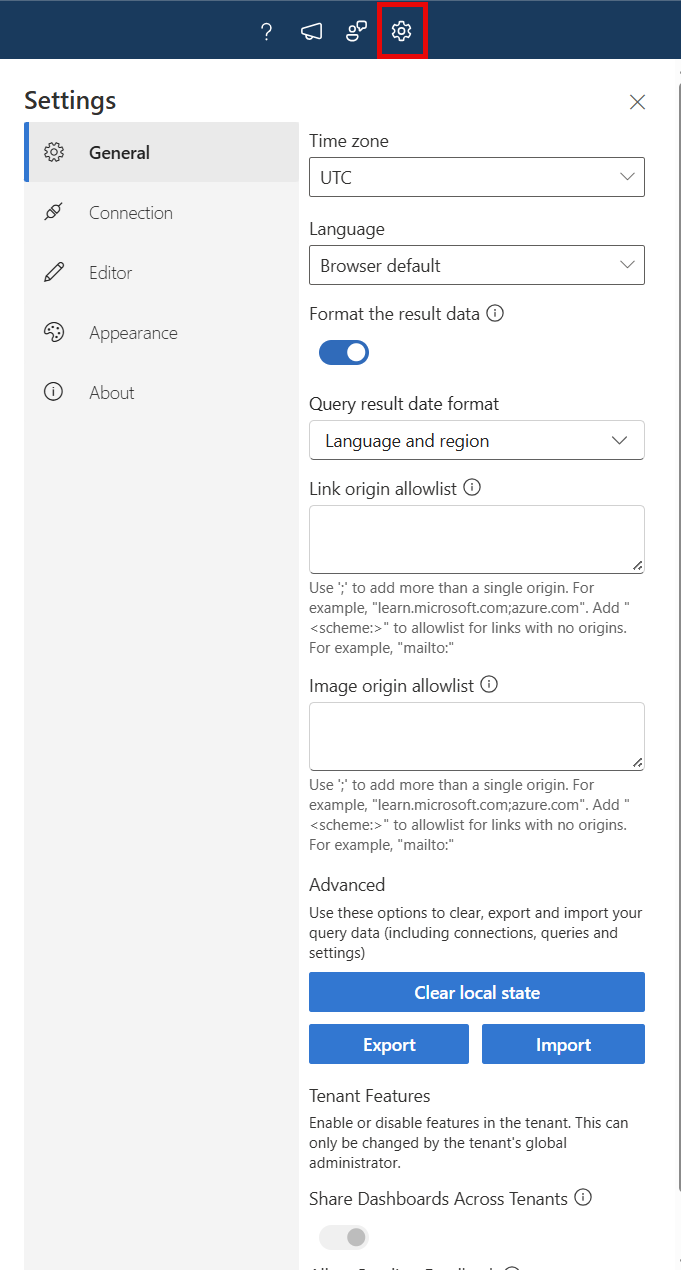Screen dimensions: 681x1270
Task: Click the info icon beside Format the result data
Action: tap(494, 313)
